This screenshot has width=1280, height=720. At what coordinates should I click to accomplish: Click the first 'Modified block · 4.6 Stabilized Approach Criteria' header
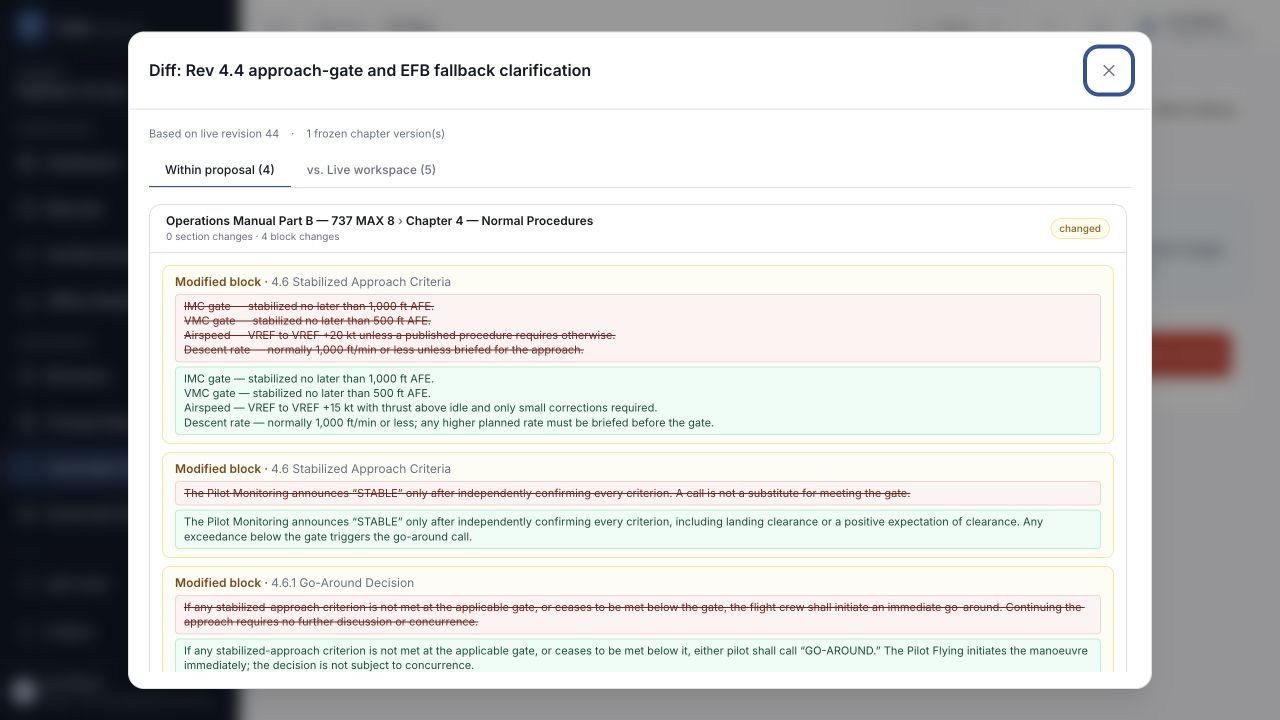[313, 282]
